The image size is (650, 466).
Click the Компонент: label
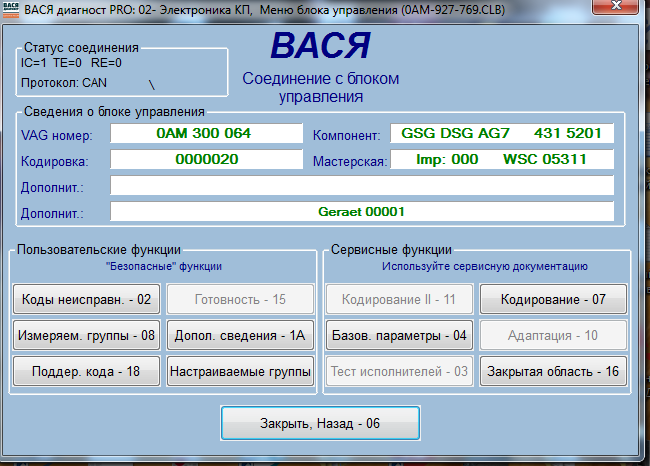[x=347, y=136]
